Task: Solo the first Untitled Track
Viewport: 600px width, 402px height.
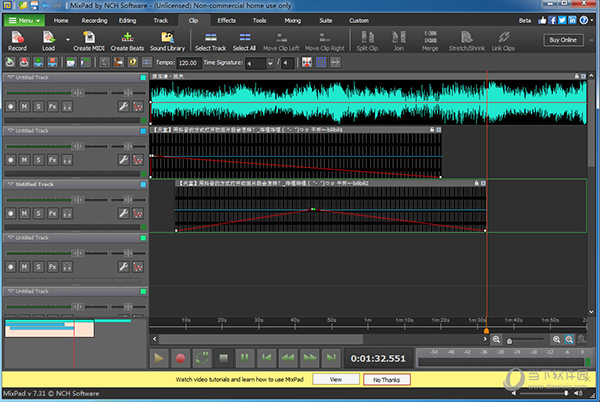Action: 38,106
